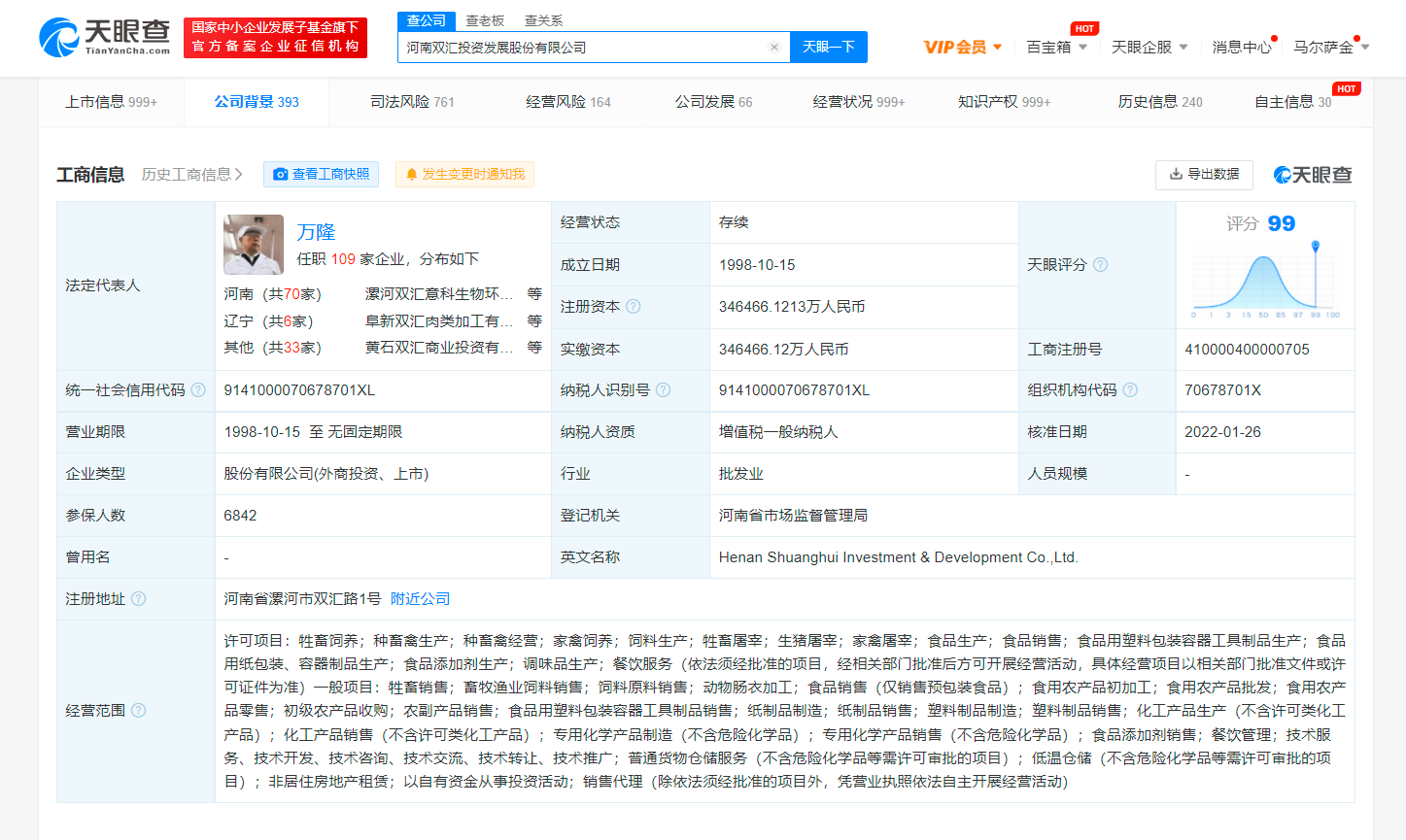Image resolution: width=1406 pixels, height=840 pixels.
Task: Click the 发生变更时通知我 button
Action: 464,174
